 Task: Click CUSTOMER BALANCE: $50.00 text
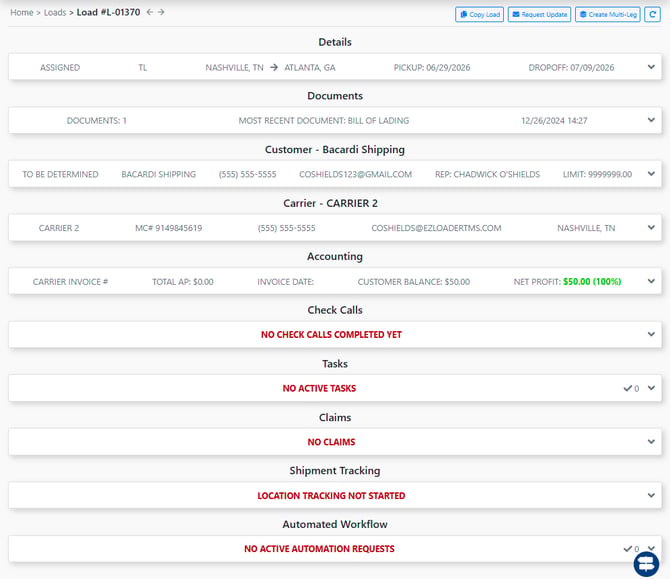coord(414,282)
